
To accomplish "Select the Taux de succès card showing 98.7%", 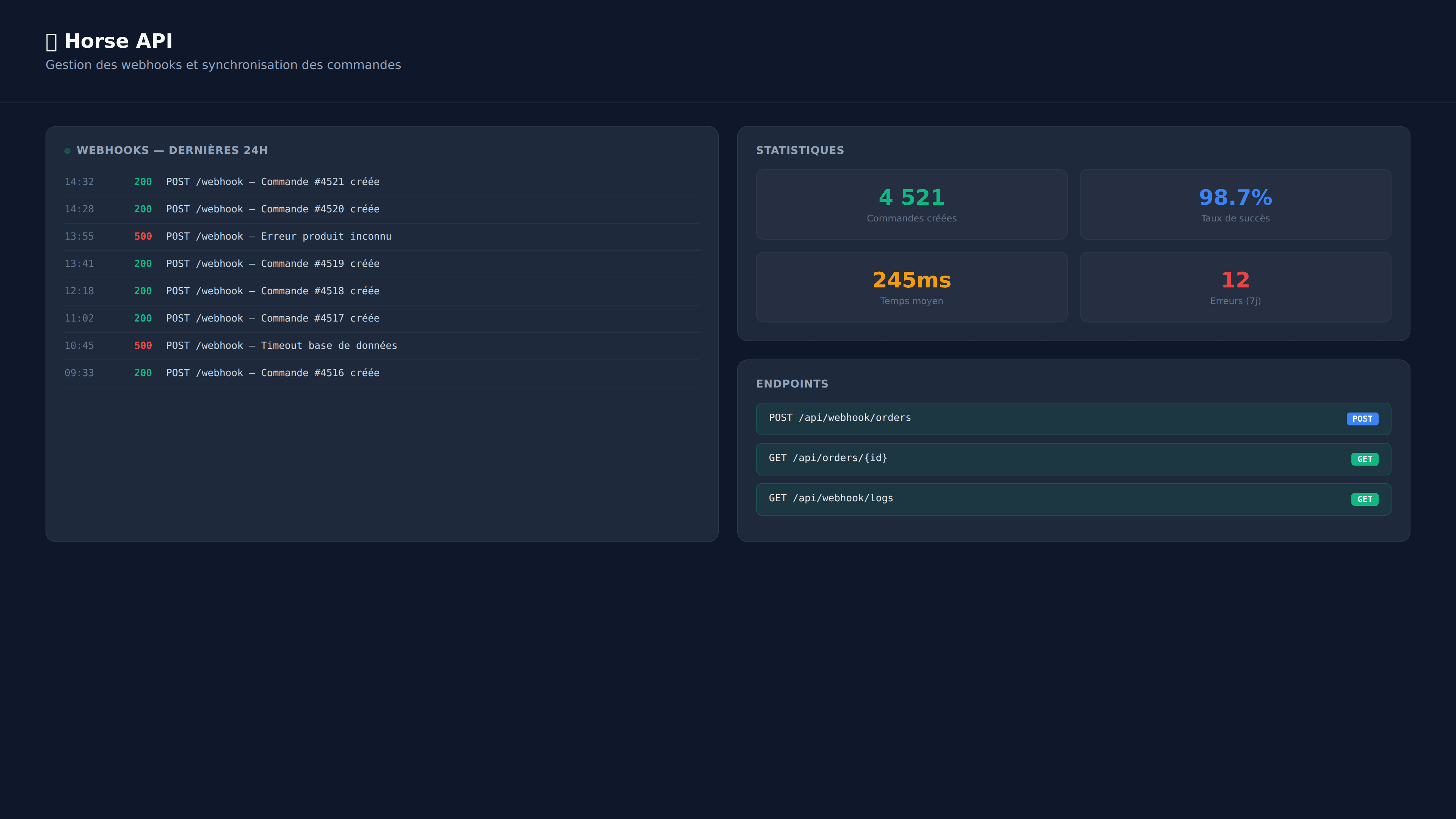I will point(1235,204).
